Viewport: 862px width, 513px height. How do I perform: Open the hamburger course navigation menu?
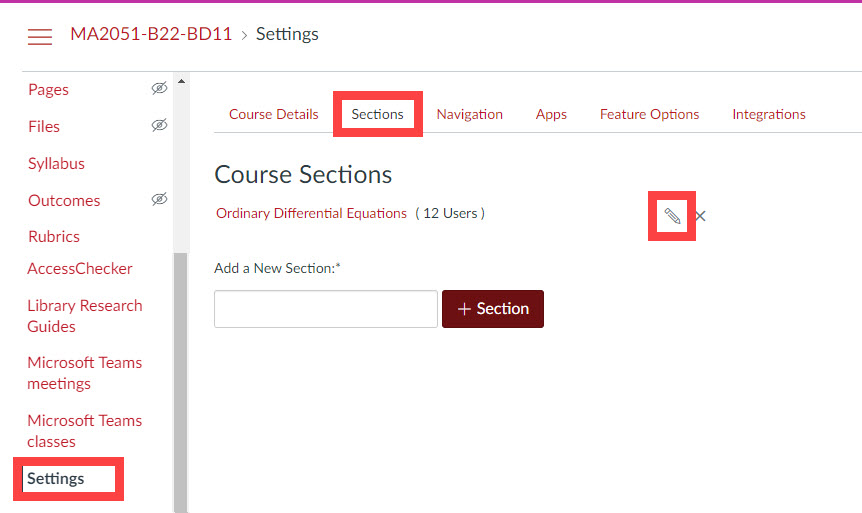coord(40,37)
